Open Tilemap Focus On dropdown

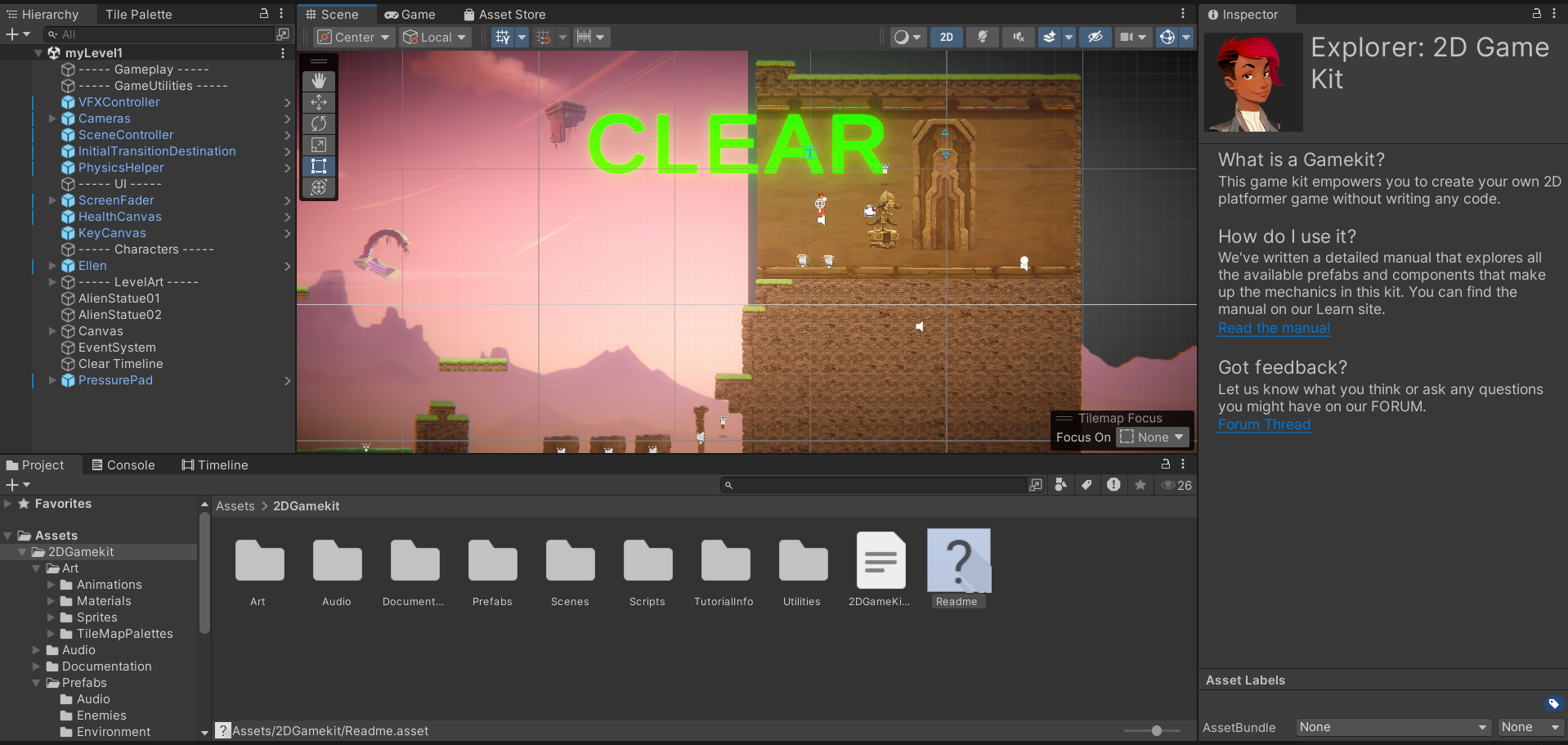(x=1152, y=438)
